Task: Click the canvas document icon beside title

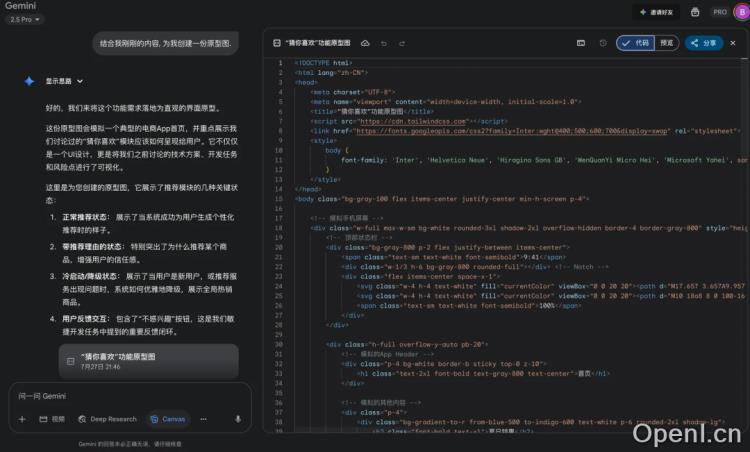Action: point(276,43)
